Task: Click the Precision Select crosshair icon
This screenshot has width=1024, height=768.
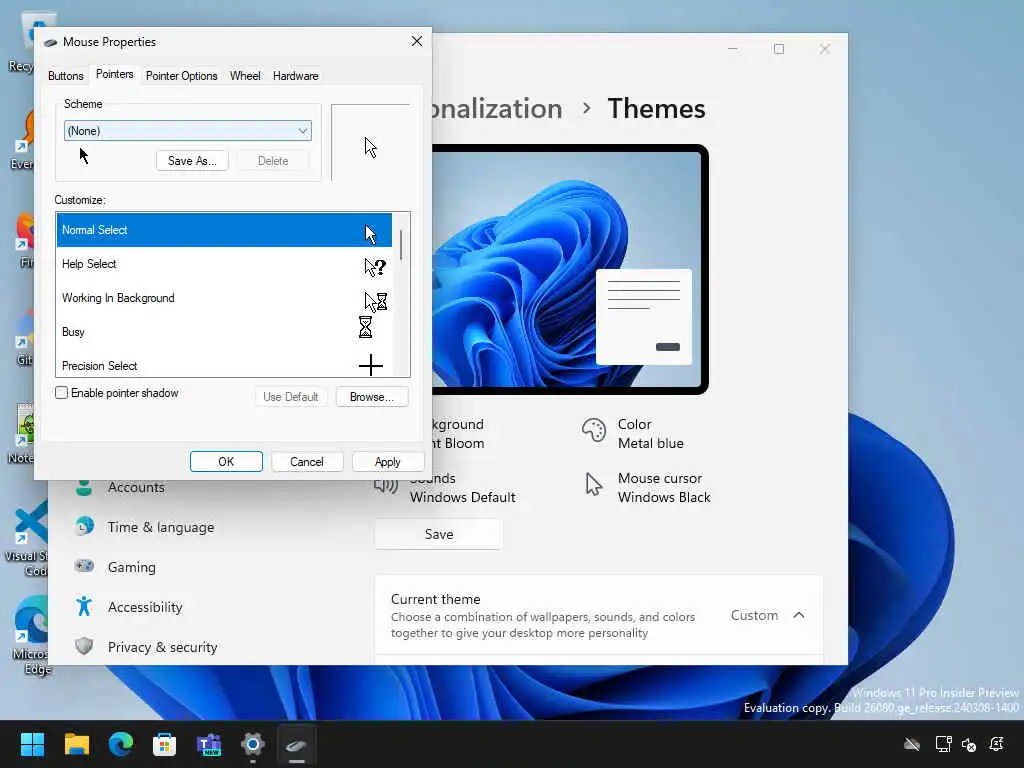Action: click(370, 365)
